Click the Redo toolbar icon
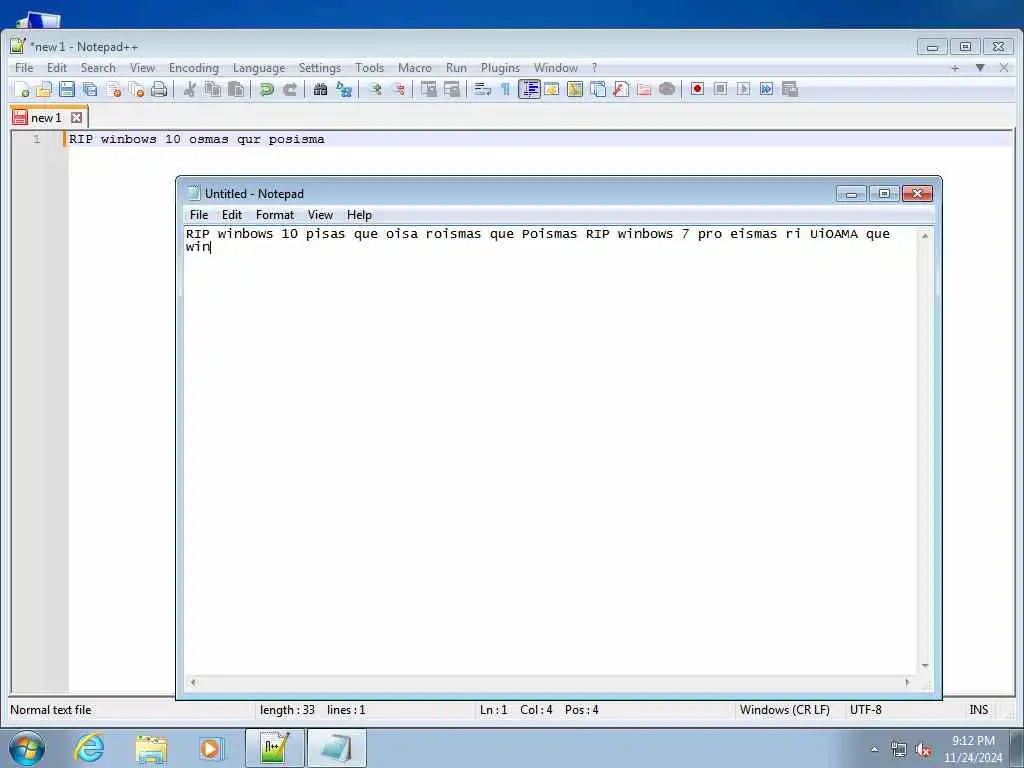 (289, 89)
